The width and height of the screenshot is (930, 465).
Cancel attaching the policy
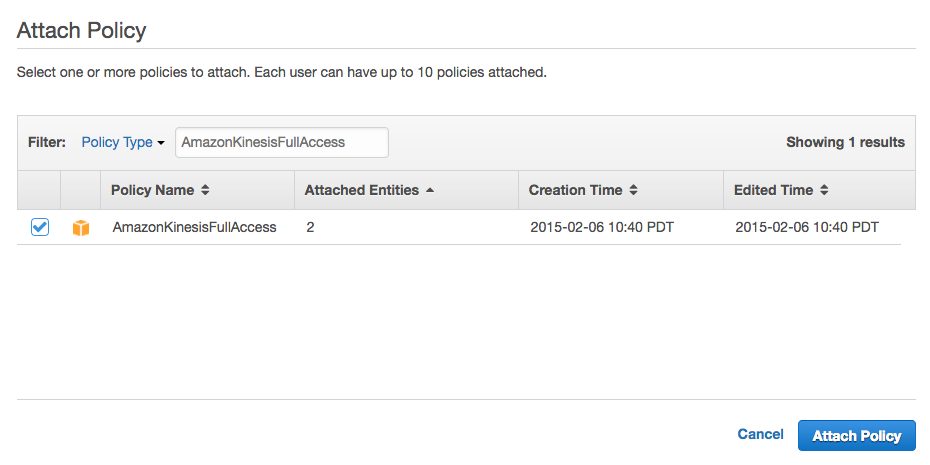click(760, 434)
